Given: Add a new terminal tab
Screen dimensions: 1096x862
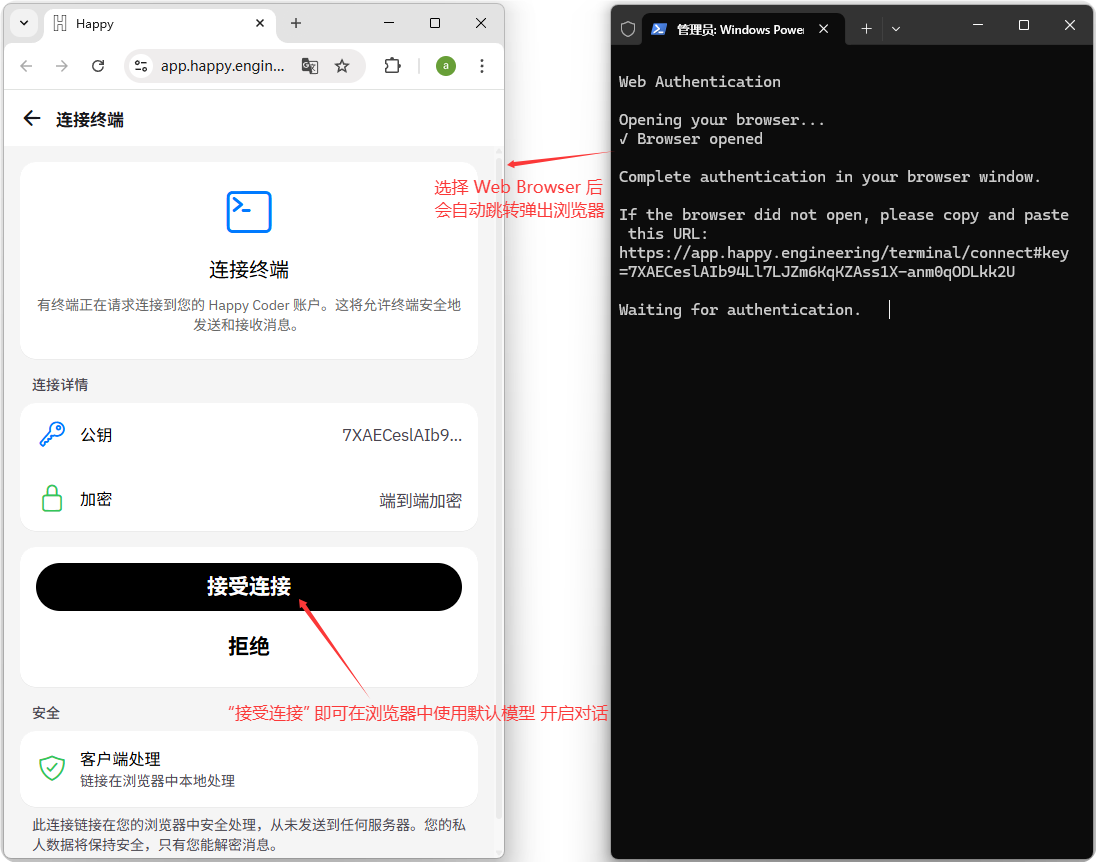Looking at the screenshot, I should [866, 29].
